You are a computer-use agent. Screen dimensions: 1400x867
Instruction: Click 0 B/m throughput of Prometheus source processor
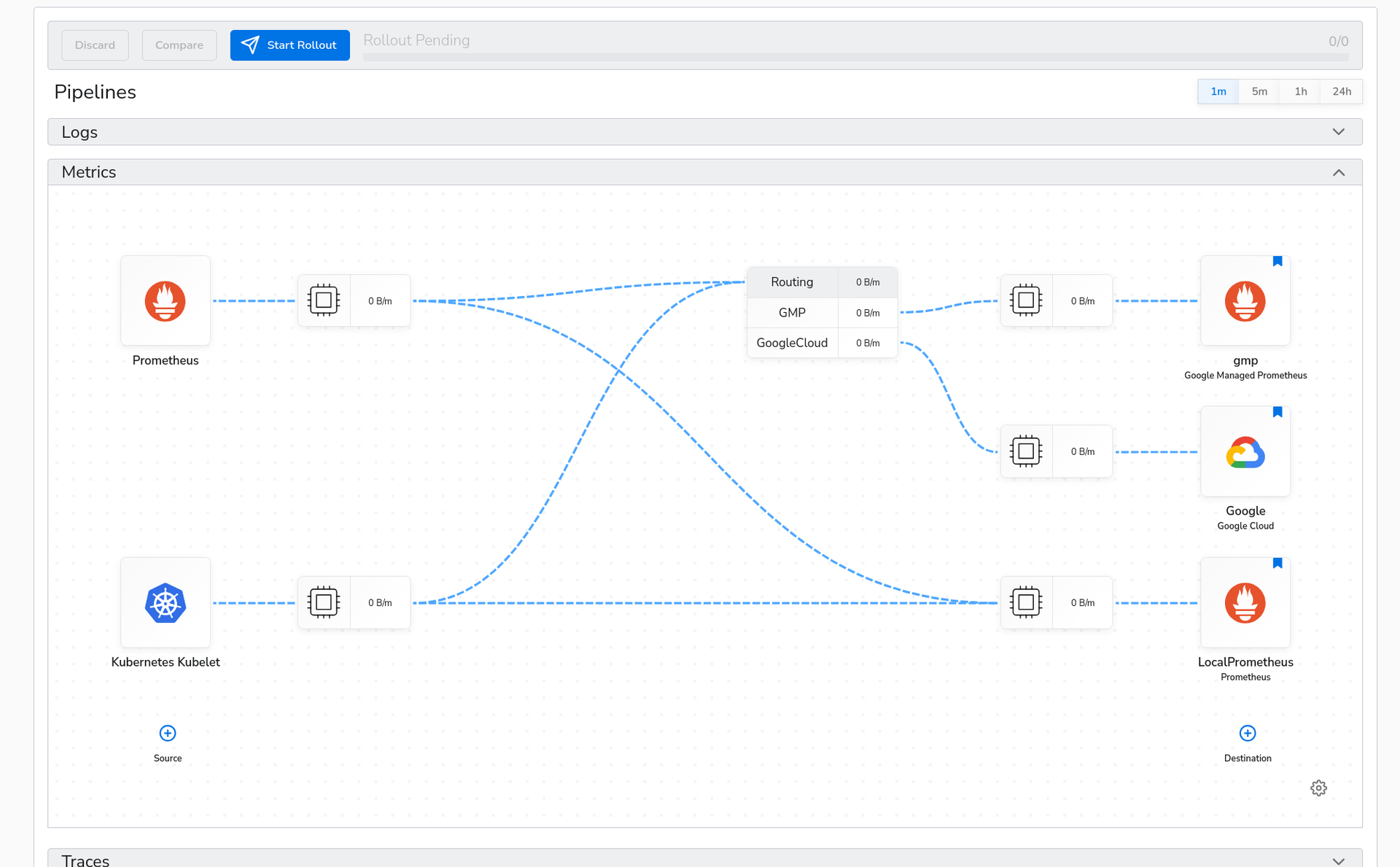point(380,300)
